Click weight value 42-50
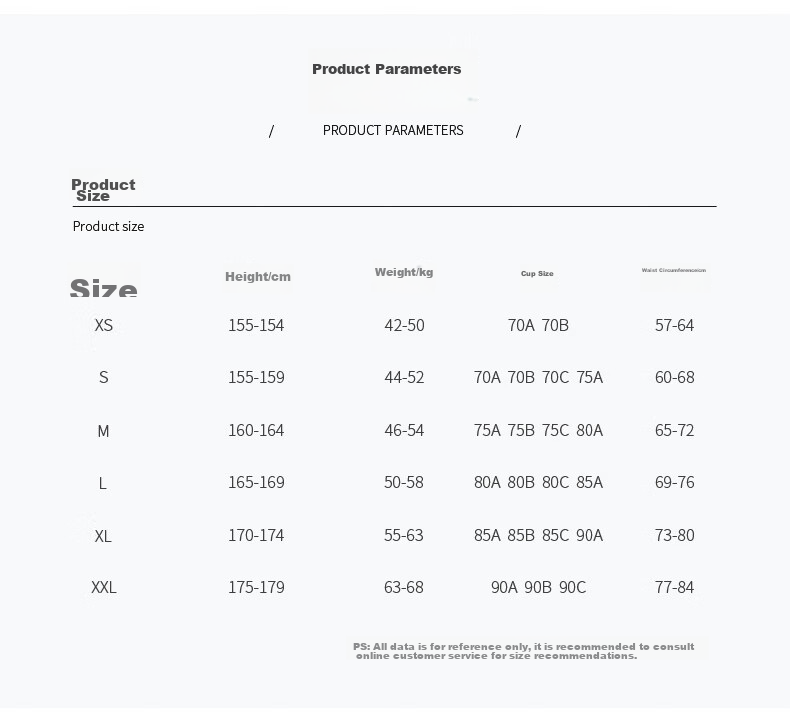The height and width of the screenshot is (717, 790). point(405,325)
